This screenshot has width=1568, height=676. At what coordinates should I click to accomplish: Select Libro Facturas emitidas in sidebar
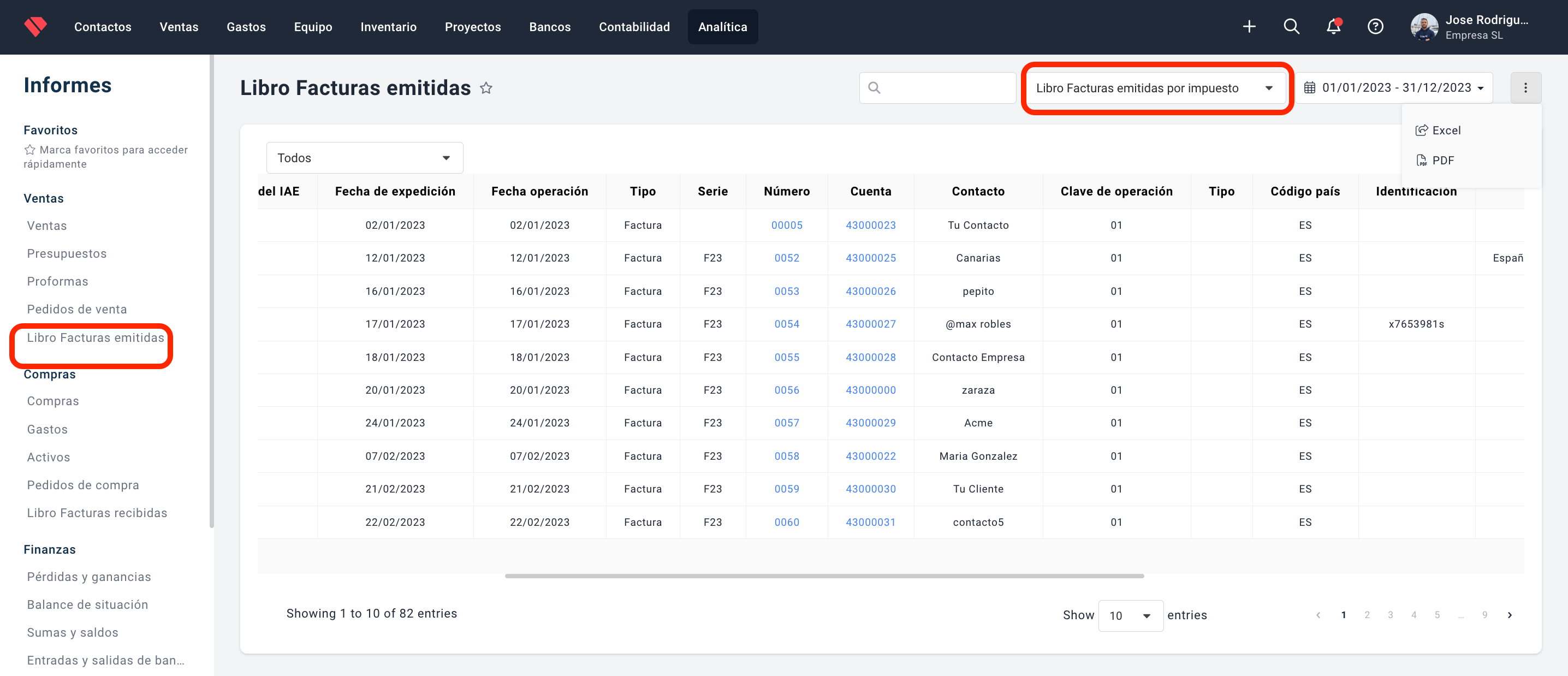(x=95, y=337)
